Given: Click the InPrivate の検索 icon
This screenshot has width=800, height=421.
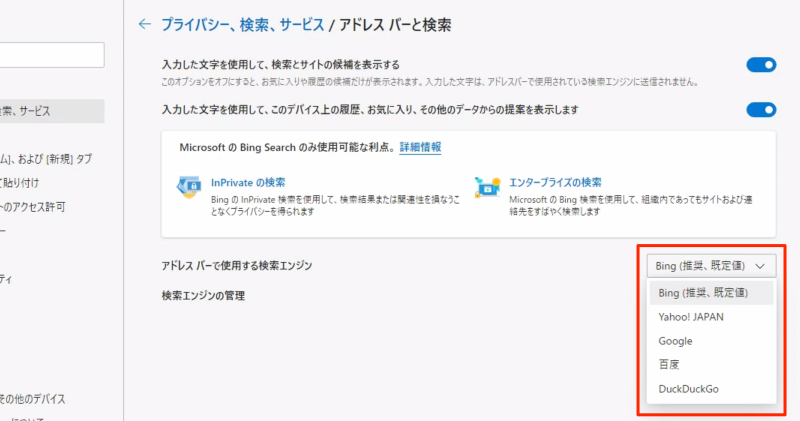Looking at the screenshot, I should (x=189, y=187).
